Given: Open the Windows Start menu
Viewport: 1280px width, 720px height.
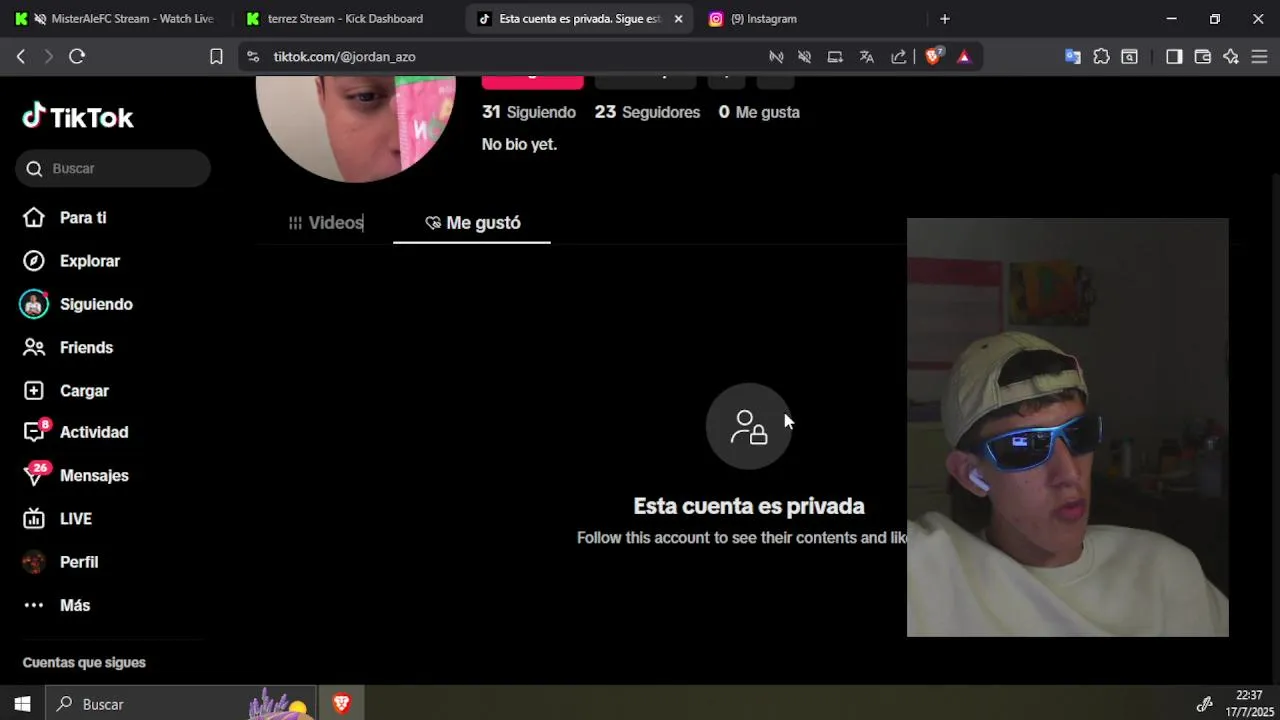Looking at the screenshot, I should [x=22, y=704].
